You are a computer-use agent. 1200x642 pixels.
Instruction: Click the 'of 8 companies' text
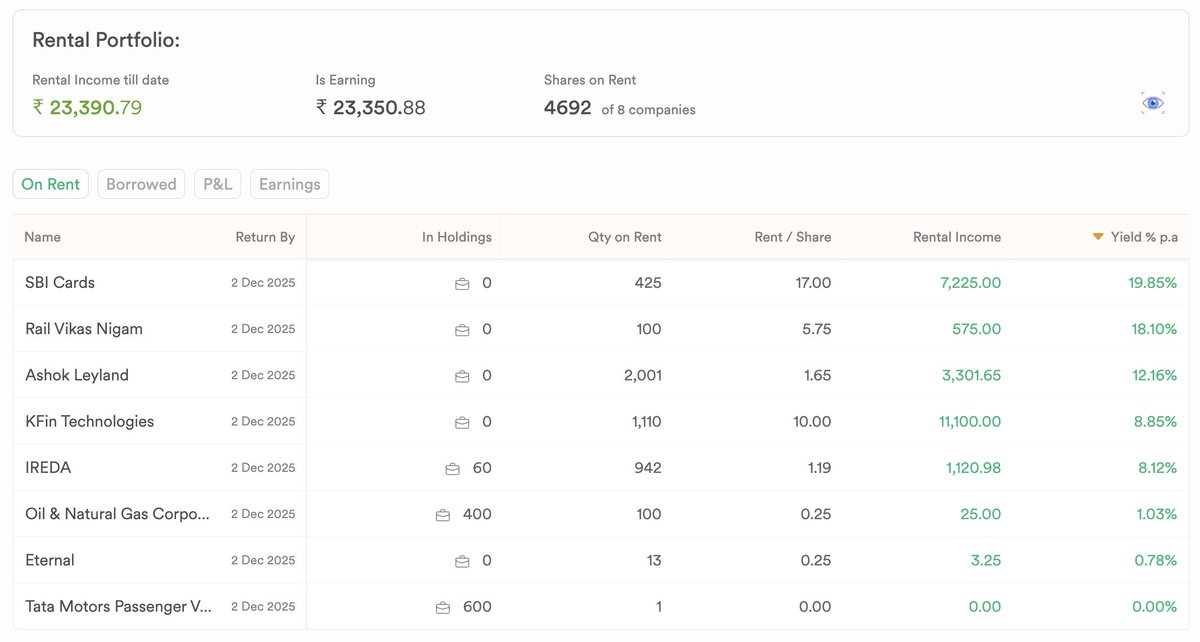pos(648,110)
